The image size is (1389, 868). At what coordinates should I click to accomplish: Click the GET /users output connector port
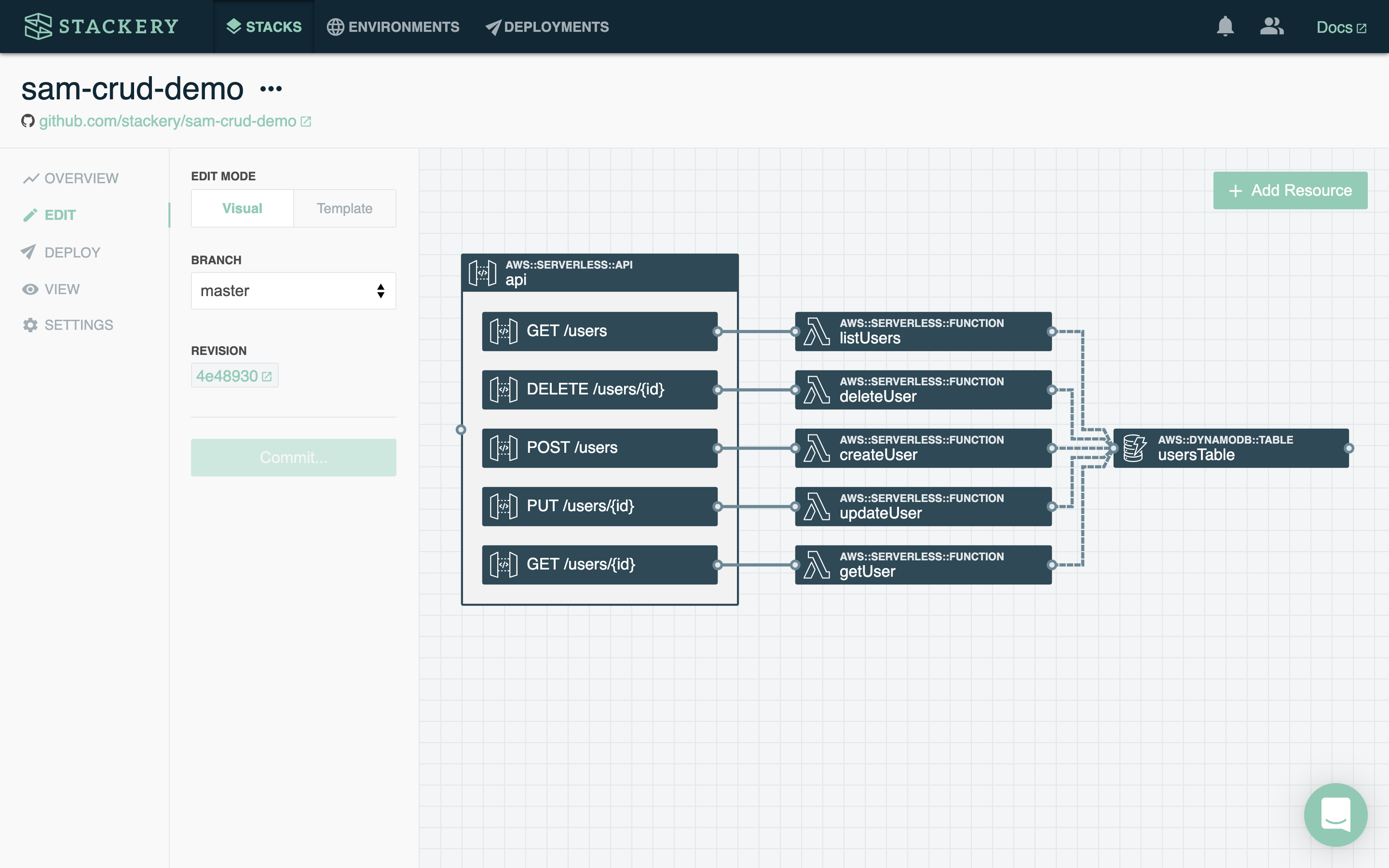pos(718,331)
